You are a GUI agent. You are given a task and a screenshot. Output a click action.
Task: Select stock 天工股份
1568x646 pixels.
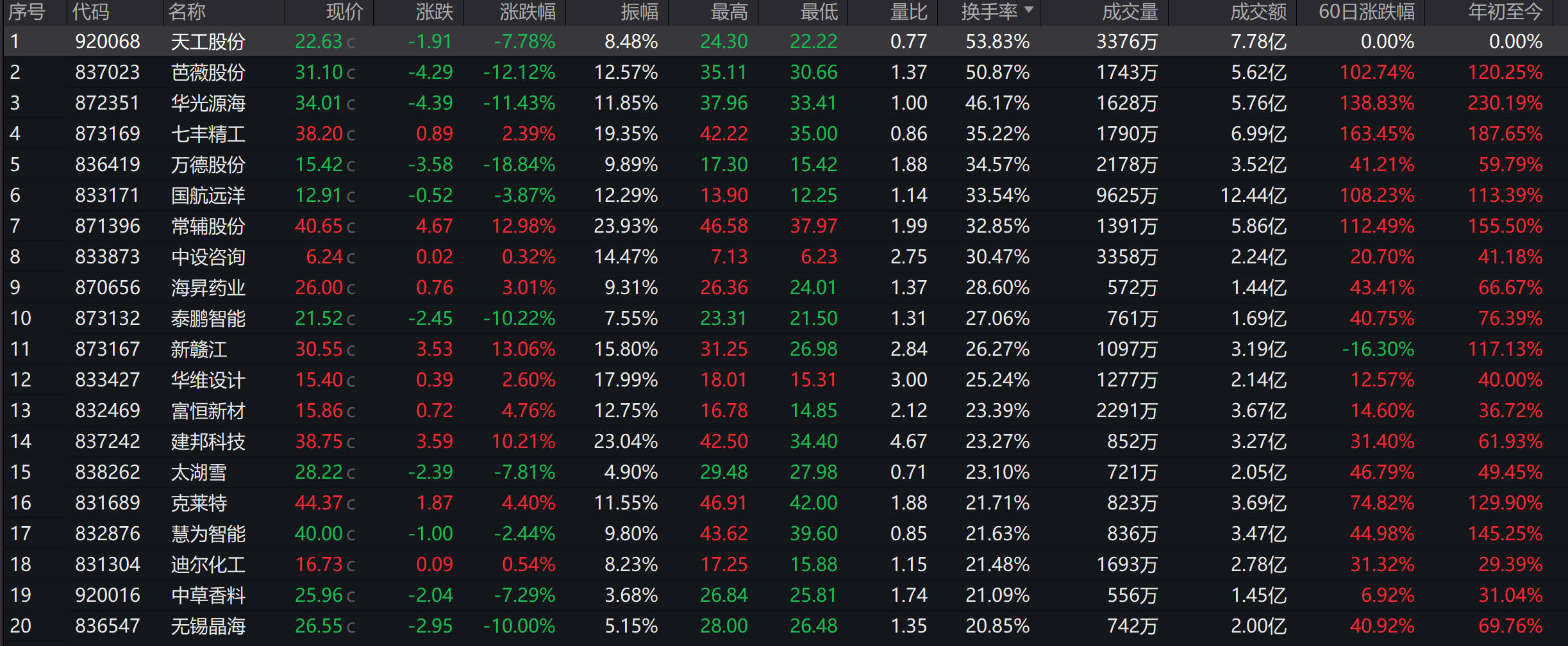208,42
